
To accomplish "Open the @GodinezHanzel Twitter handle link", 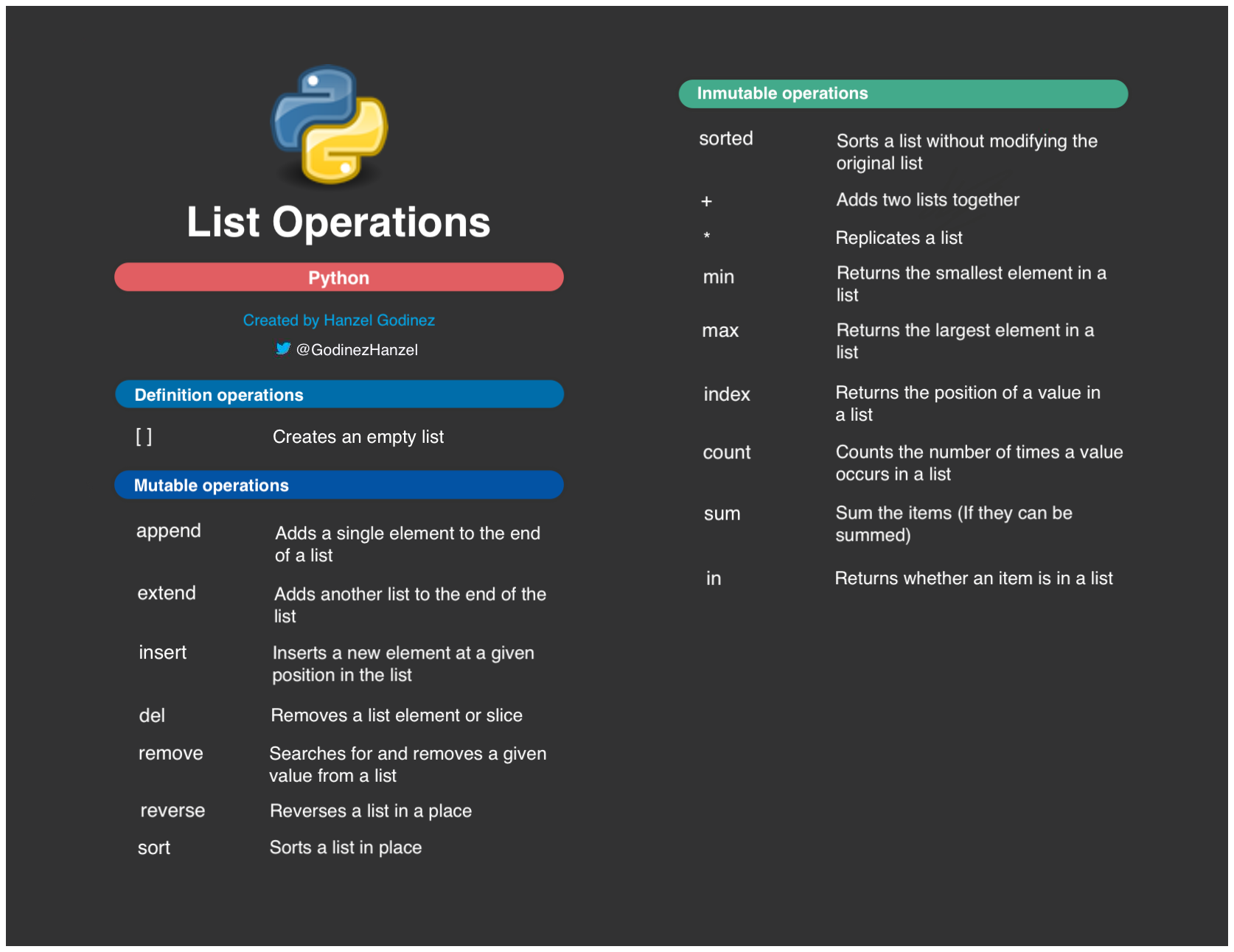I will pos(358,349).
